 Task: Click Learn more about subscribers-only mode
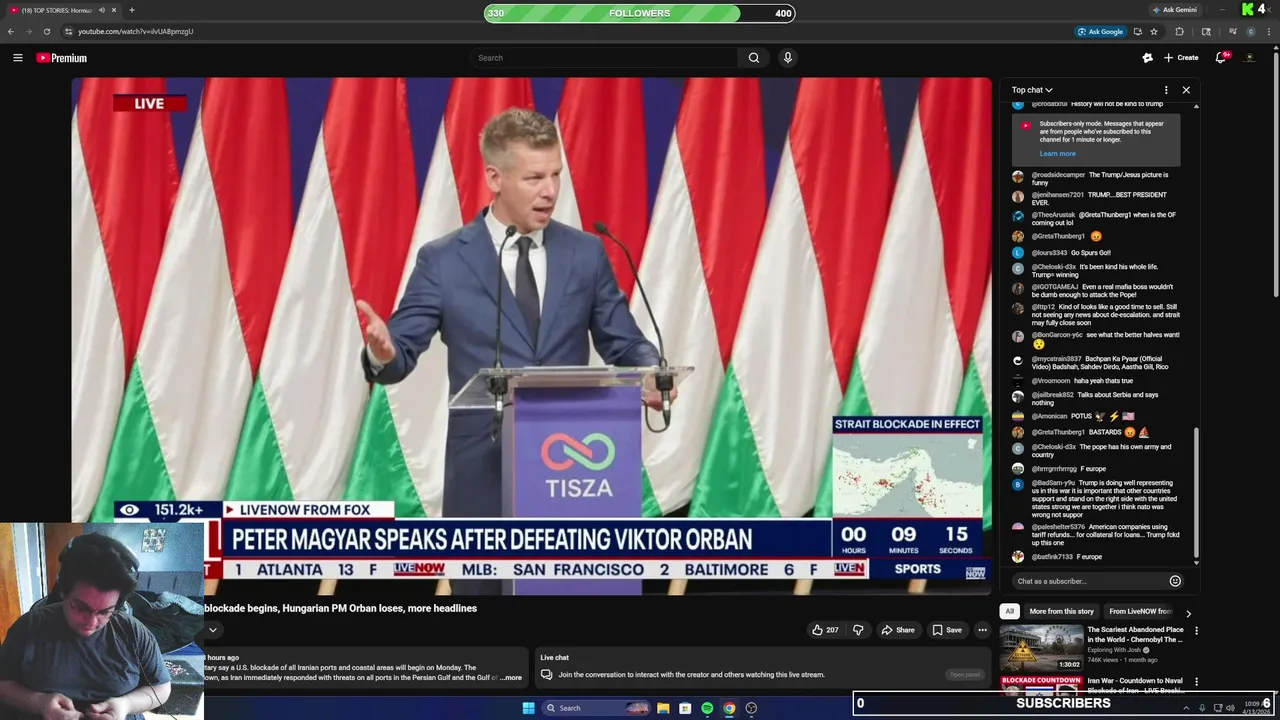pos(1057,154)
